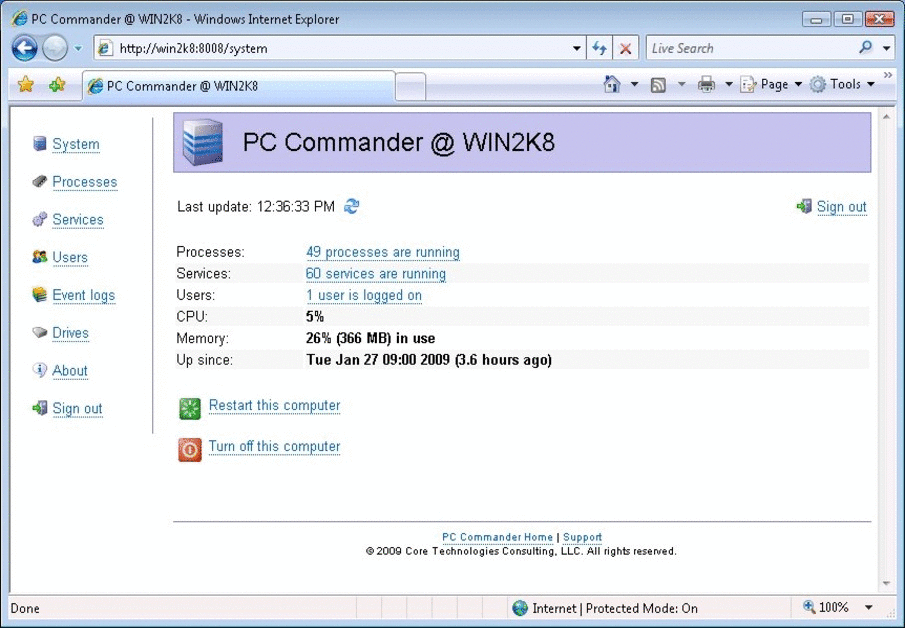Refresh the status using the refresh icon
Screen dimensions: 905x628
click(x=351, y=206)
